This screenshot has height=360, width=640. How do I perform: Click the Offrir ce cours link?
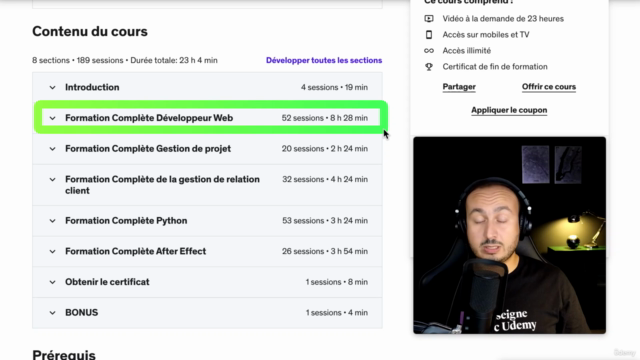click(x=549, y=87)
